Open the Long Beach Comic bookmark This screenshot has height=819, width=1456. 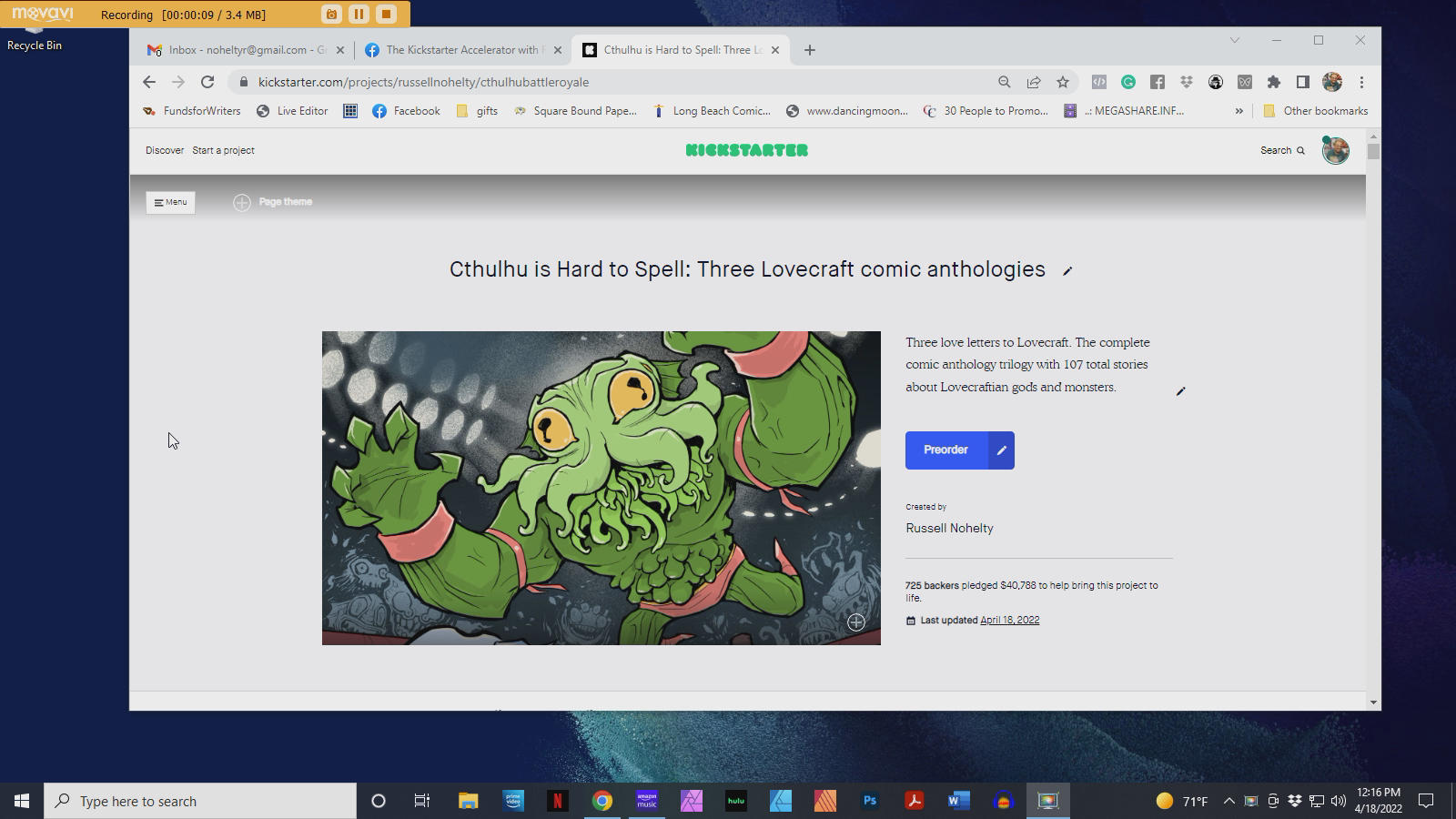pos(712,111)
